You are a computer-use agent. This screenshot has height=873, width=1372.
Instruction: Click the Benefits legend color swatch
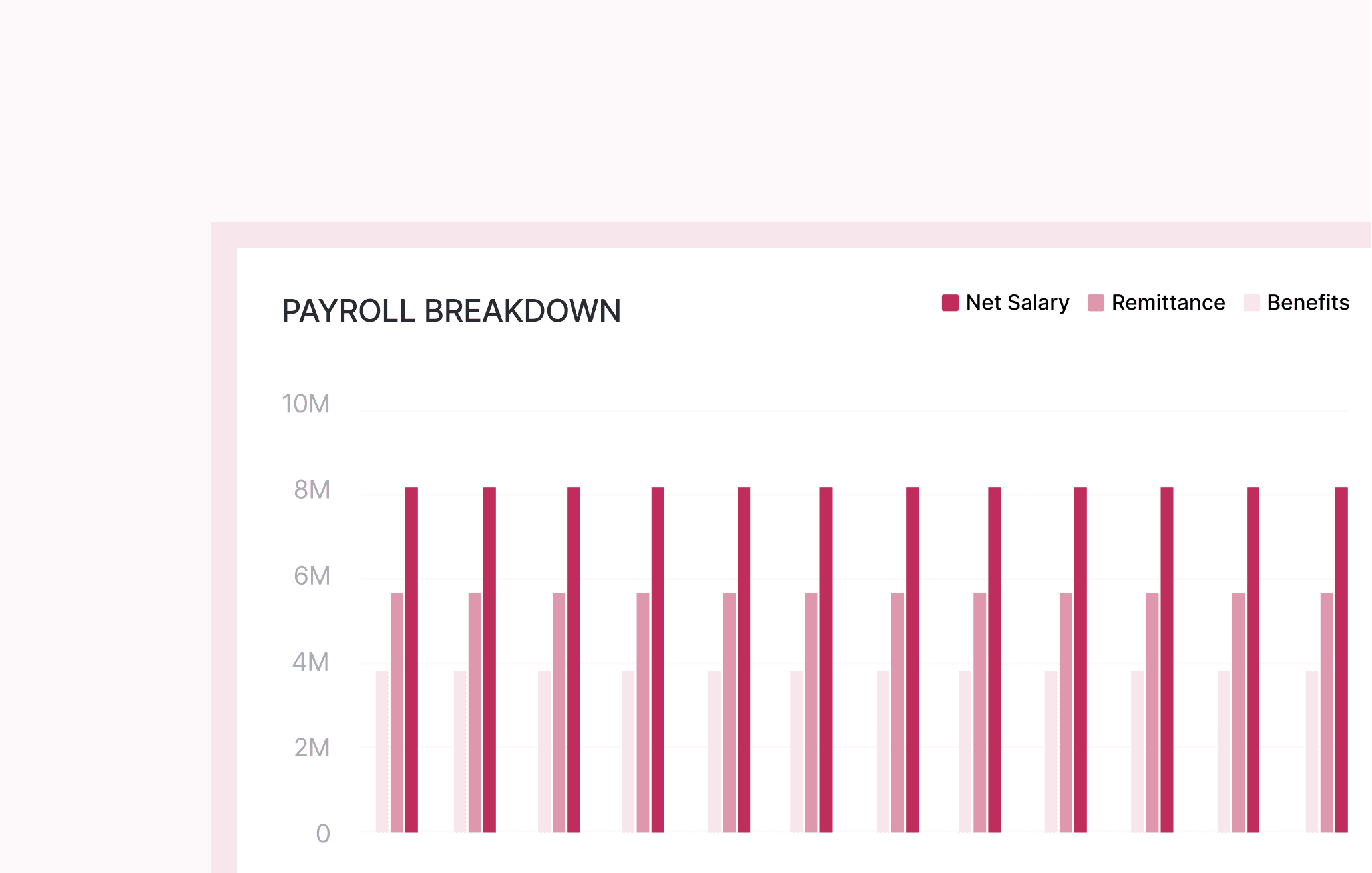point(1251,302)
